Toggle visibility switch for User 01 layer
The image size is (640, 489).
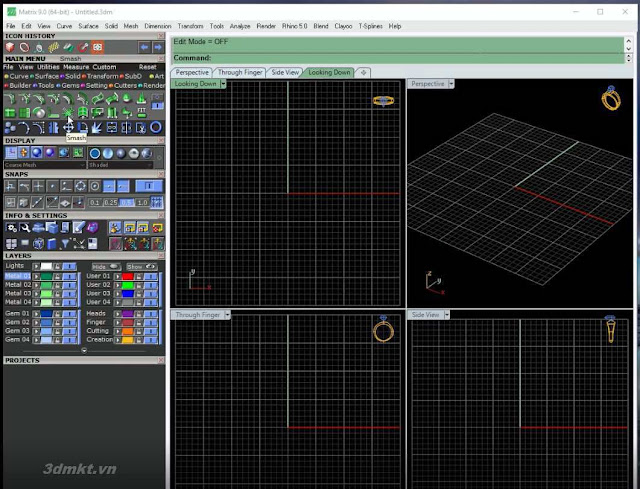pyautogui.click(x=151, y=276)
